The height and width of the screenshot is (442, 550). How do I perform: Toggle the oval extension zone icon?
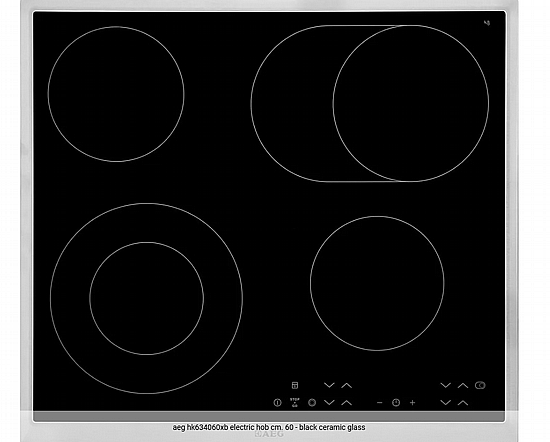pyautogui.click(x=480, y=385)
